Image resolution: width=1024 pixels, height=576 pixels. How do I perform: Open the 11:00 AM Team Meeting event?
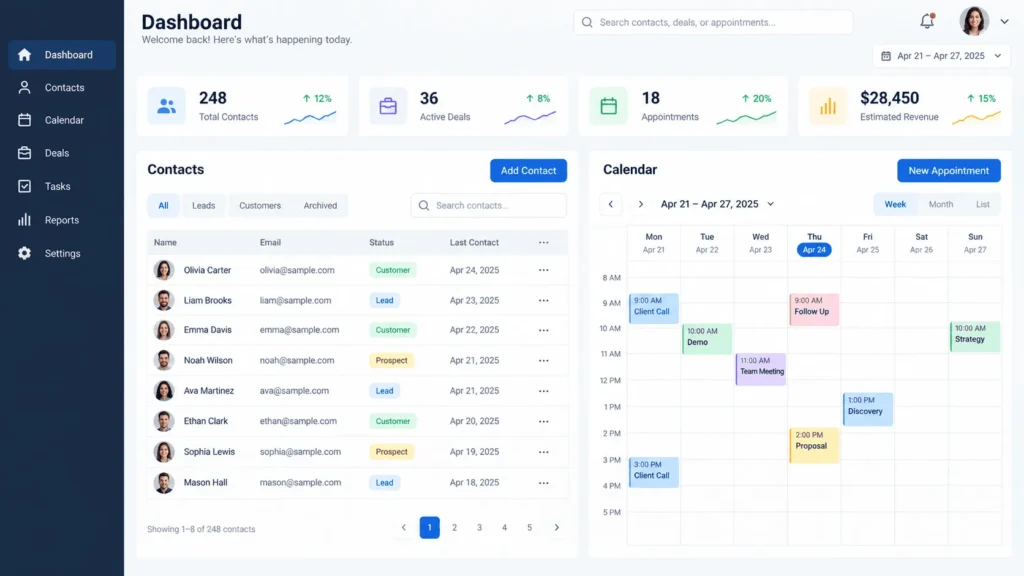tap(760, 370)
